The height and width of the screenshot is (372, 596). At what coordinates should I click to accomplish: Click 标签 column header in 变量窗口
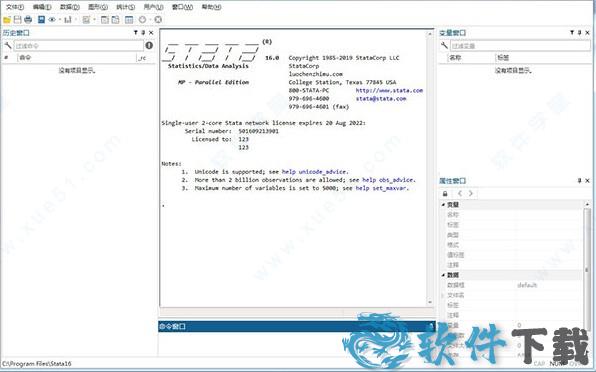pos(544,58)
